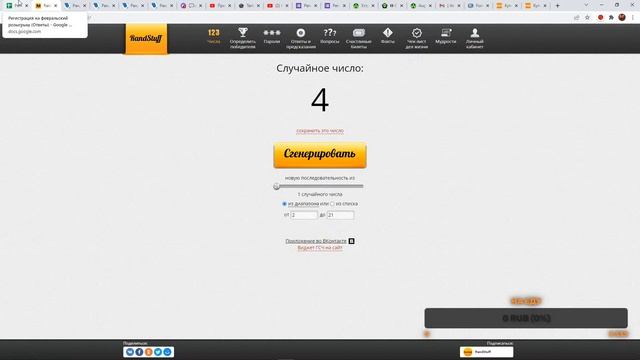Switch to the Gmail browser tab
This screenshot has width=640, height=360.
(449, 6)
